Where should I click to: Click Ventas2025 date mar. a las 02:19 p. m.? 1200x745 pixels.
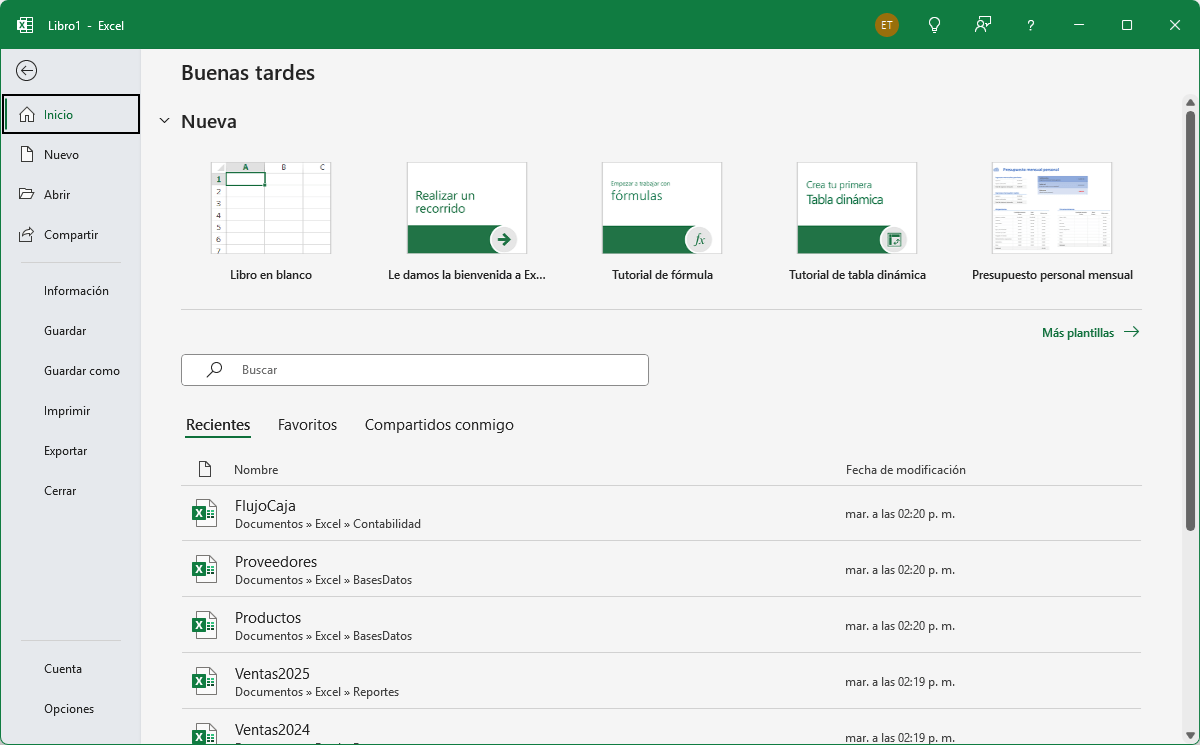[x=900, y=682]
